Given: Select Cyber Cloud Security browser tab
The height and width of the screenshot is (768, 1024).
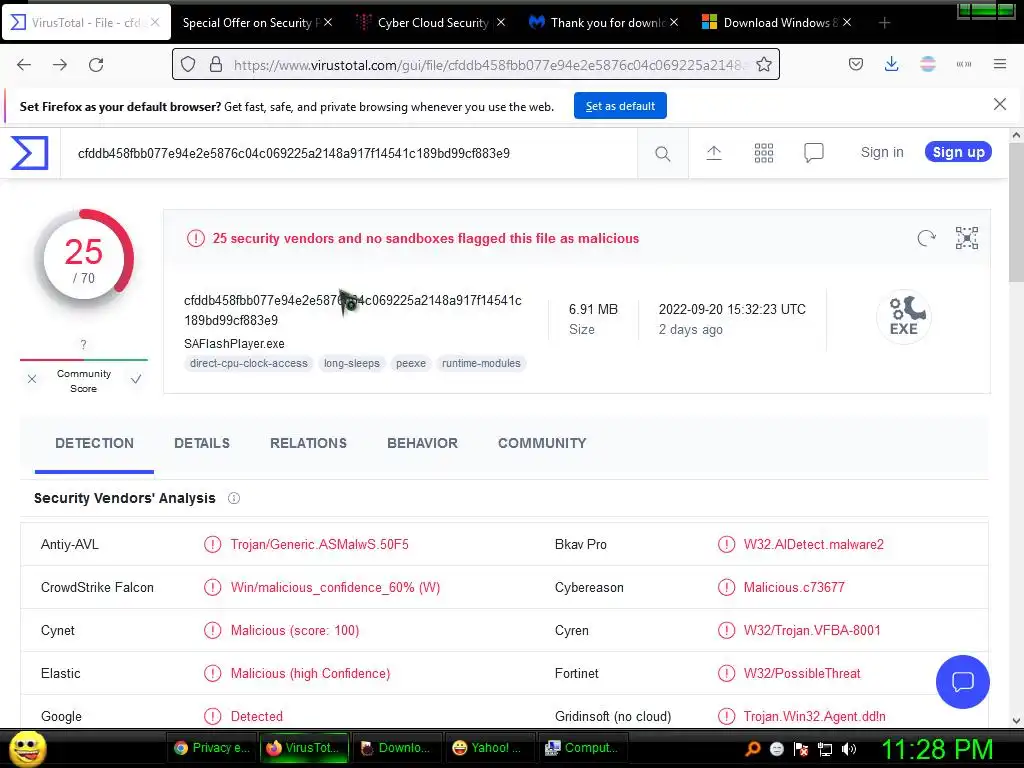Looking at the screenshot, I should pyautogui.click(x=433, y=23).
